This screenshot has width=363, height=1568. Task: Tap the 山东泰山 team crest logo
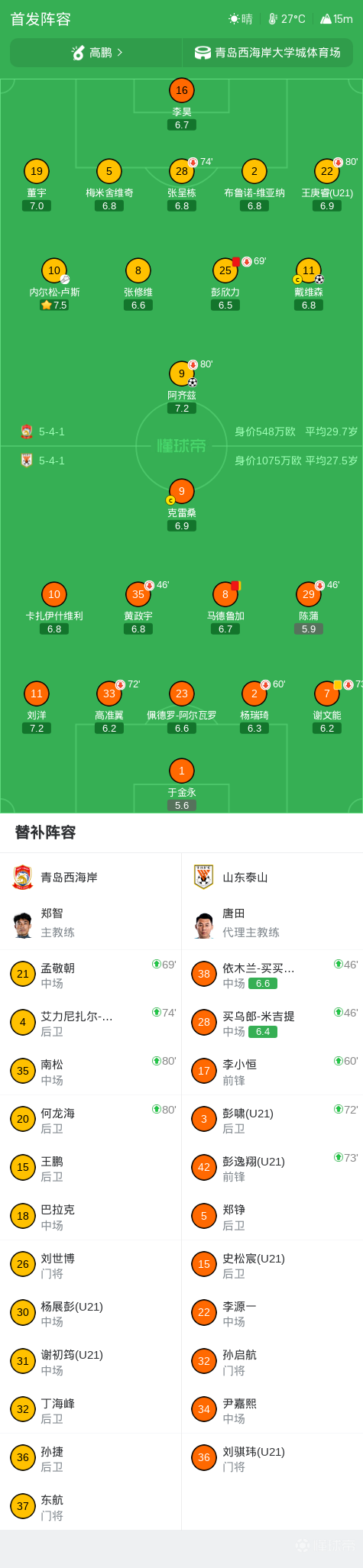(204, 877)
